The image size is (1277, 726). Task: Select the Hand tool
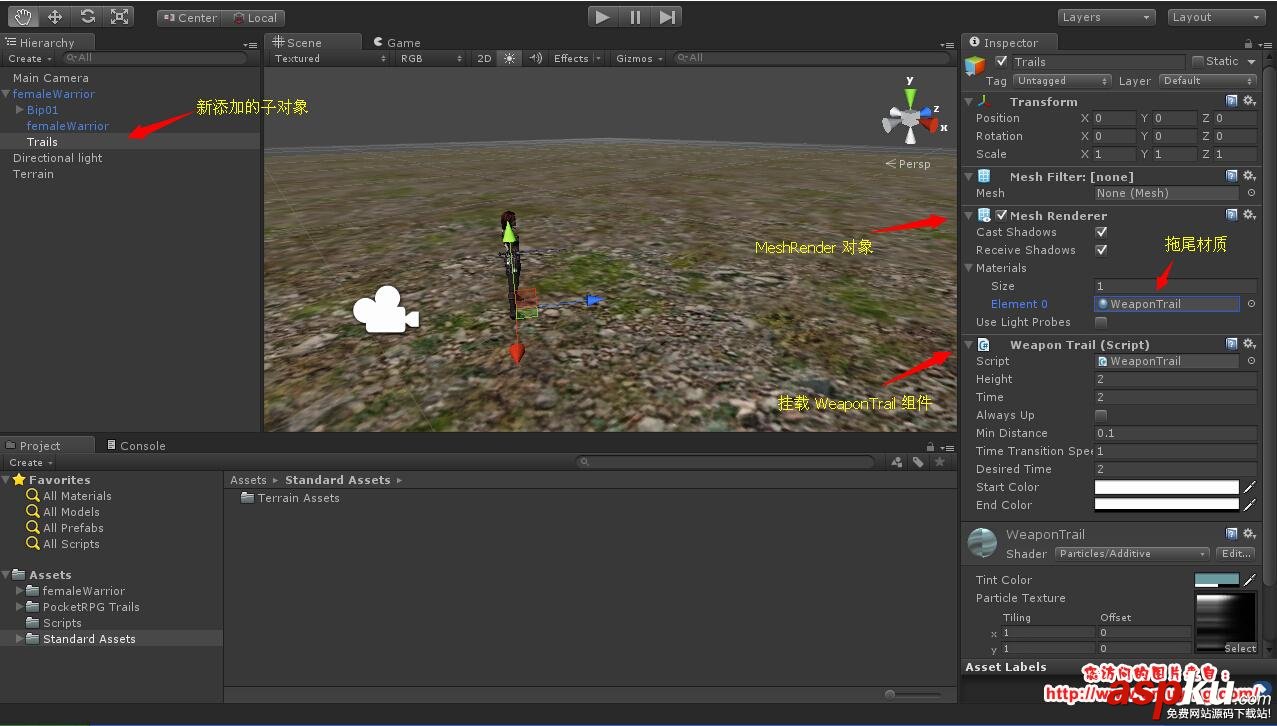23,17
